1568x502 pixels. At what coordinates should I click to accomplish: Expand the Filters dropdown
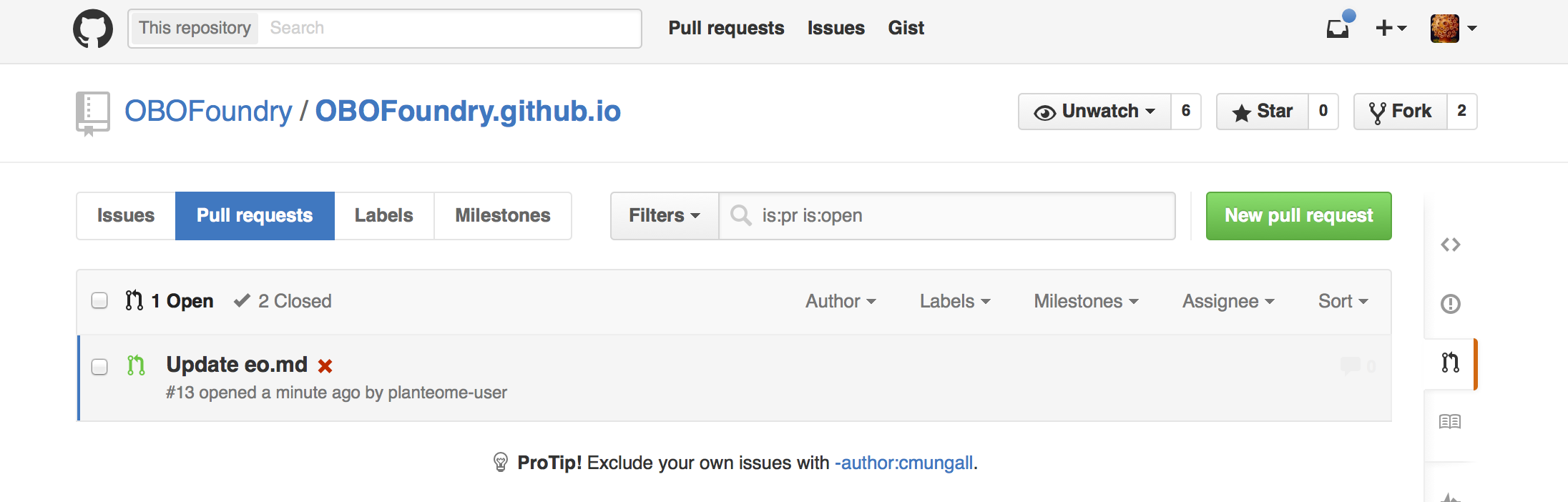coord(664,215)
